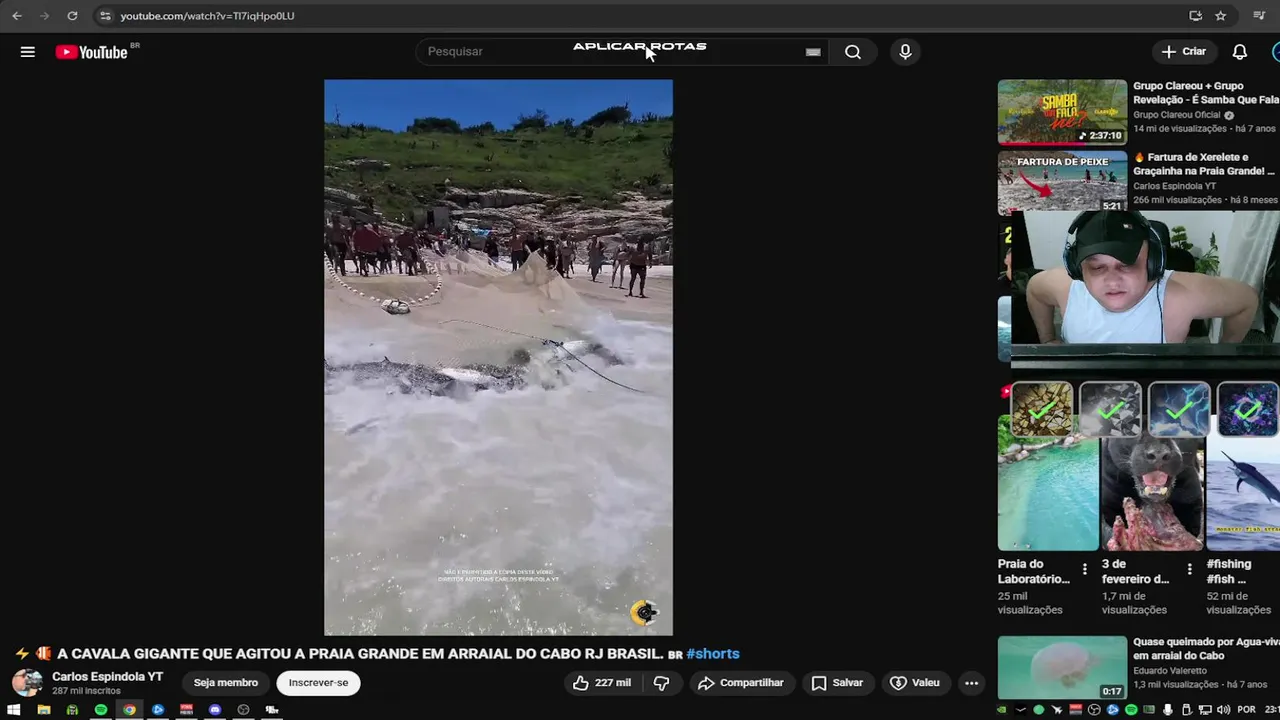Click the microphone tray icon
The image size is (1280, 720).
click(1168, 710)
